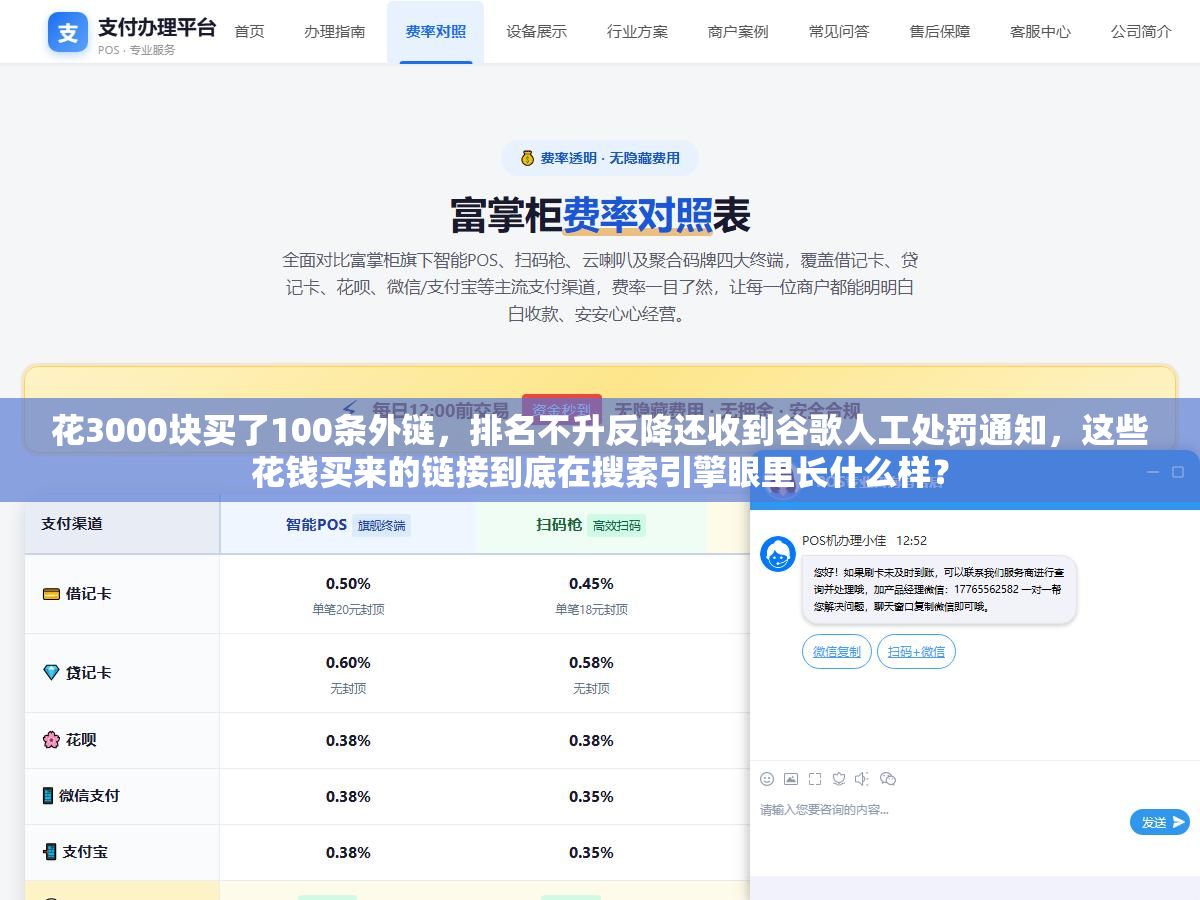The image size is (1200, 900).
Task: Click the diamond icon beside 贷记卡
Action: coord(51,673)
